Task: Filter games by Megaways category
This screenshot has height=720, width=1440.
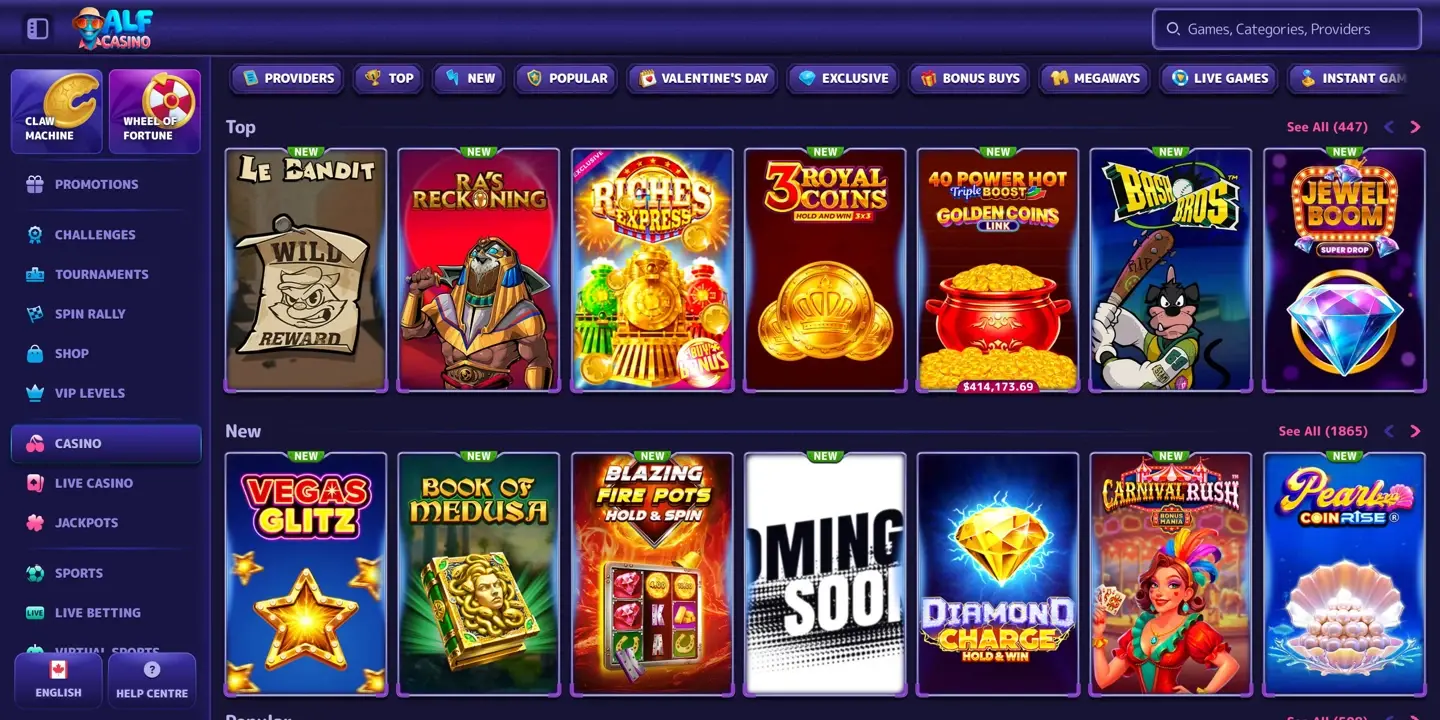Action: point(1095,78)
